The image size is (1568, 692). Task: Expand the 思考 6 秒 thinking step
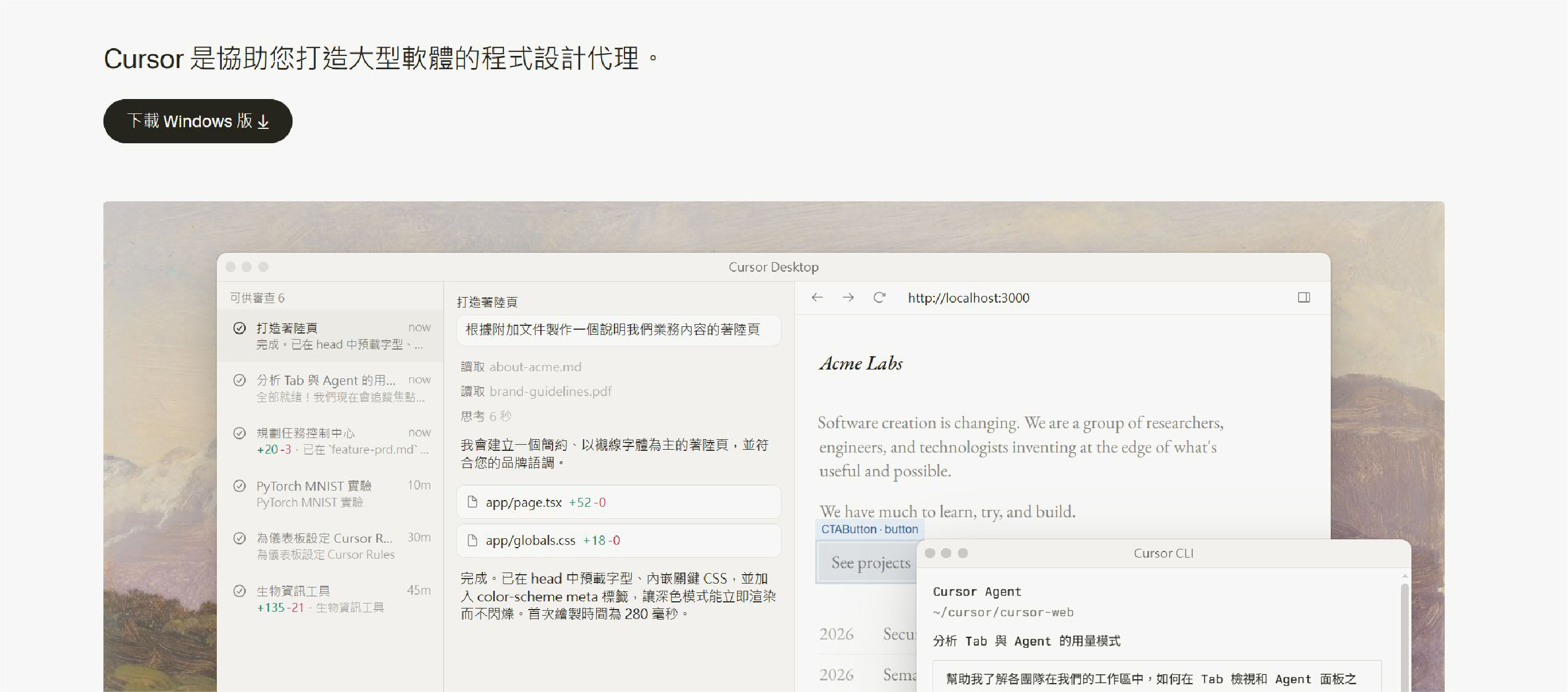tap(486, 417)
